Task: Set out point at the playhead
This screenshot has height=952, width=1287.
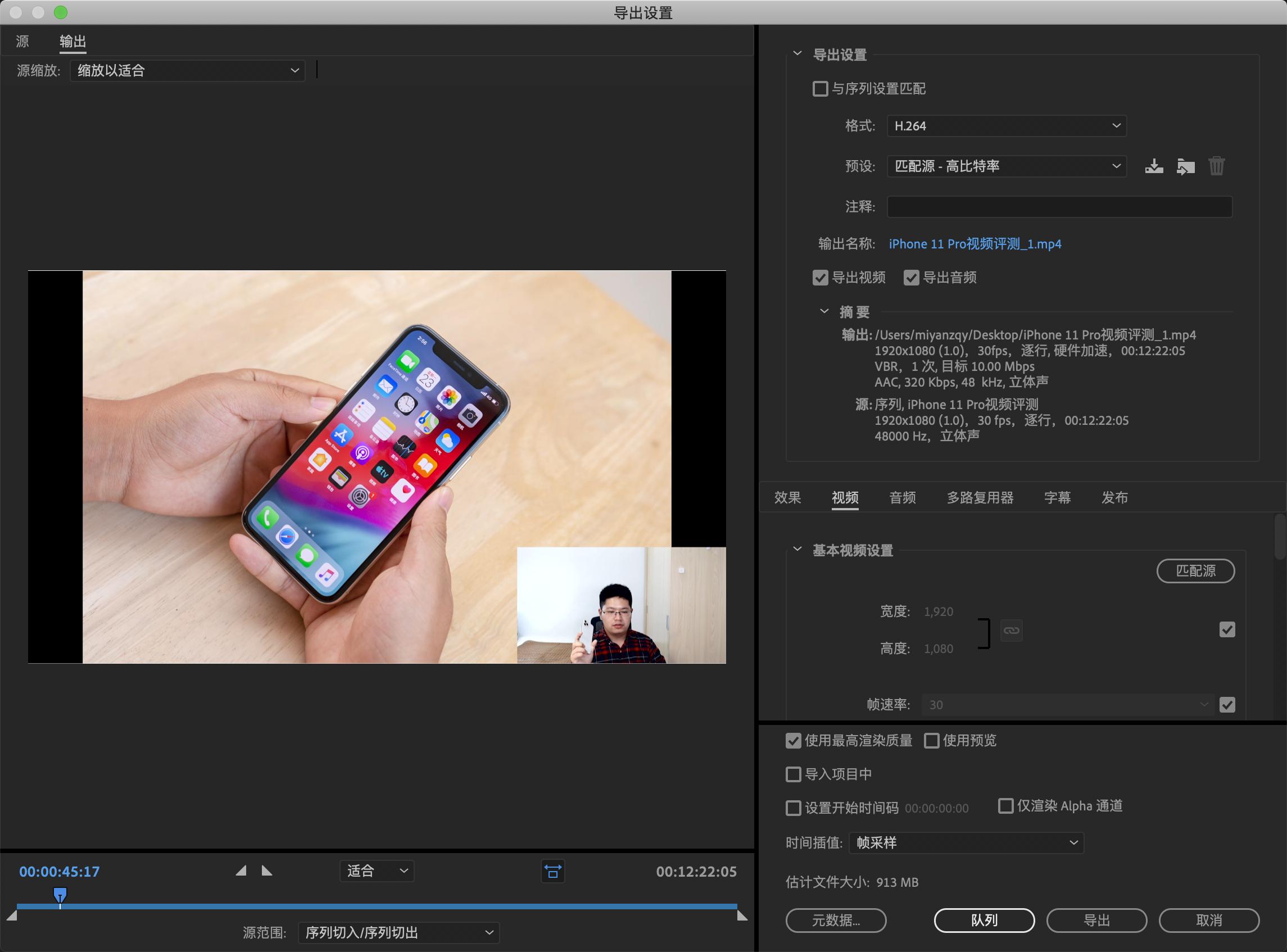Action: [267, 871]
